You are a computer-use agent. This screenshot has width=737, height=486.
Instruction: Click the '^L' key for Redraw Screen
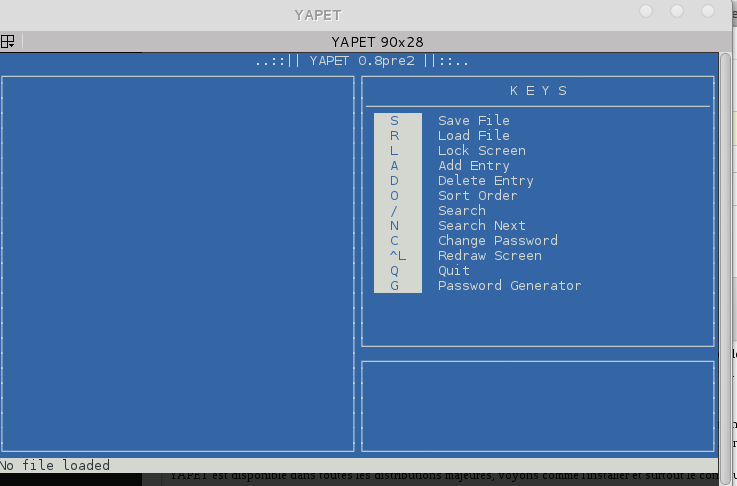tap(398, 256)
